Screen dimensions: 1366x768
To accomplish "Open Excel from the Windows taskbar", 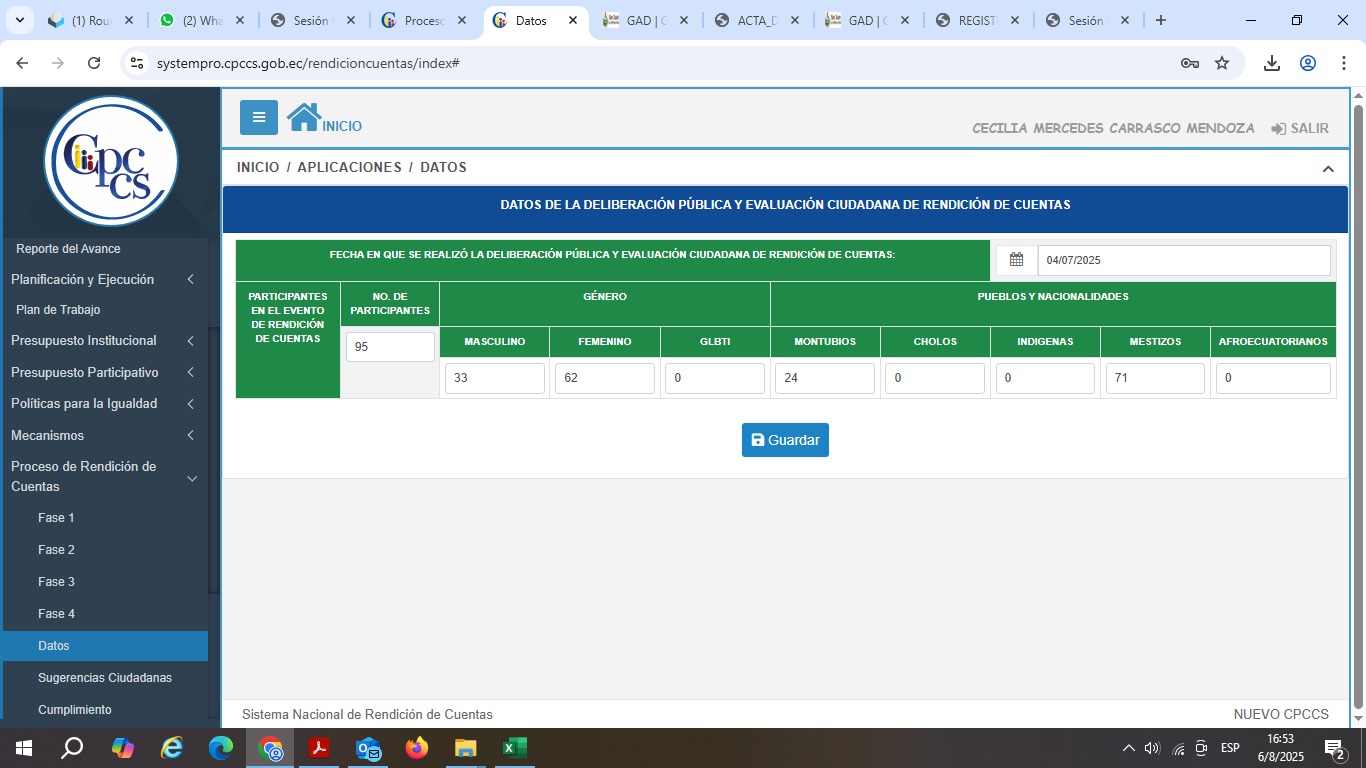I will click(x=514, y=748).
